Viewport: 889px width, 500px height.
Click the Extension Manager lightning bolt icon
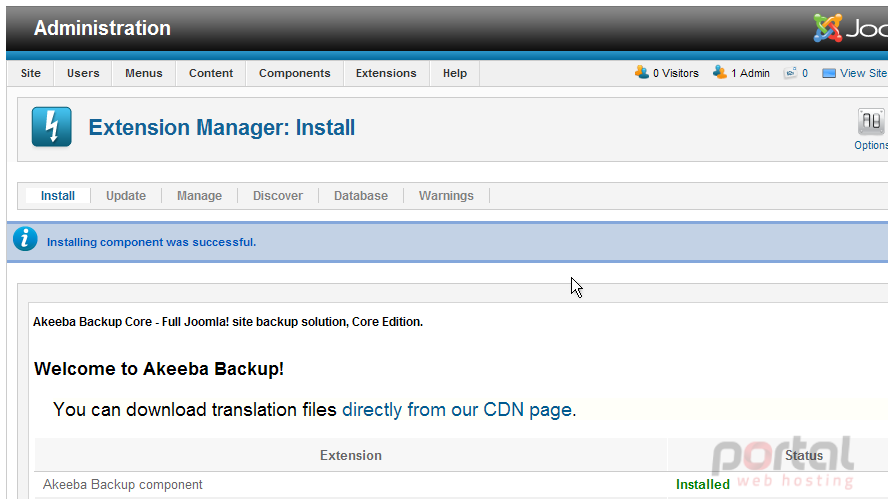pyautogui.click(x=52, y=127)
